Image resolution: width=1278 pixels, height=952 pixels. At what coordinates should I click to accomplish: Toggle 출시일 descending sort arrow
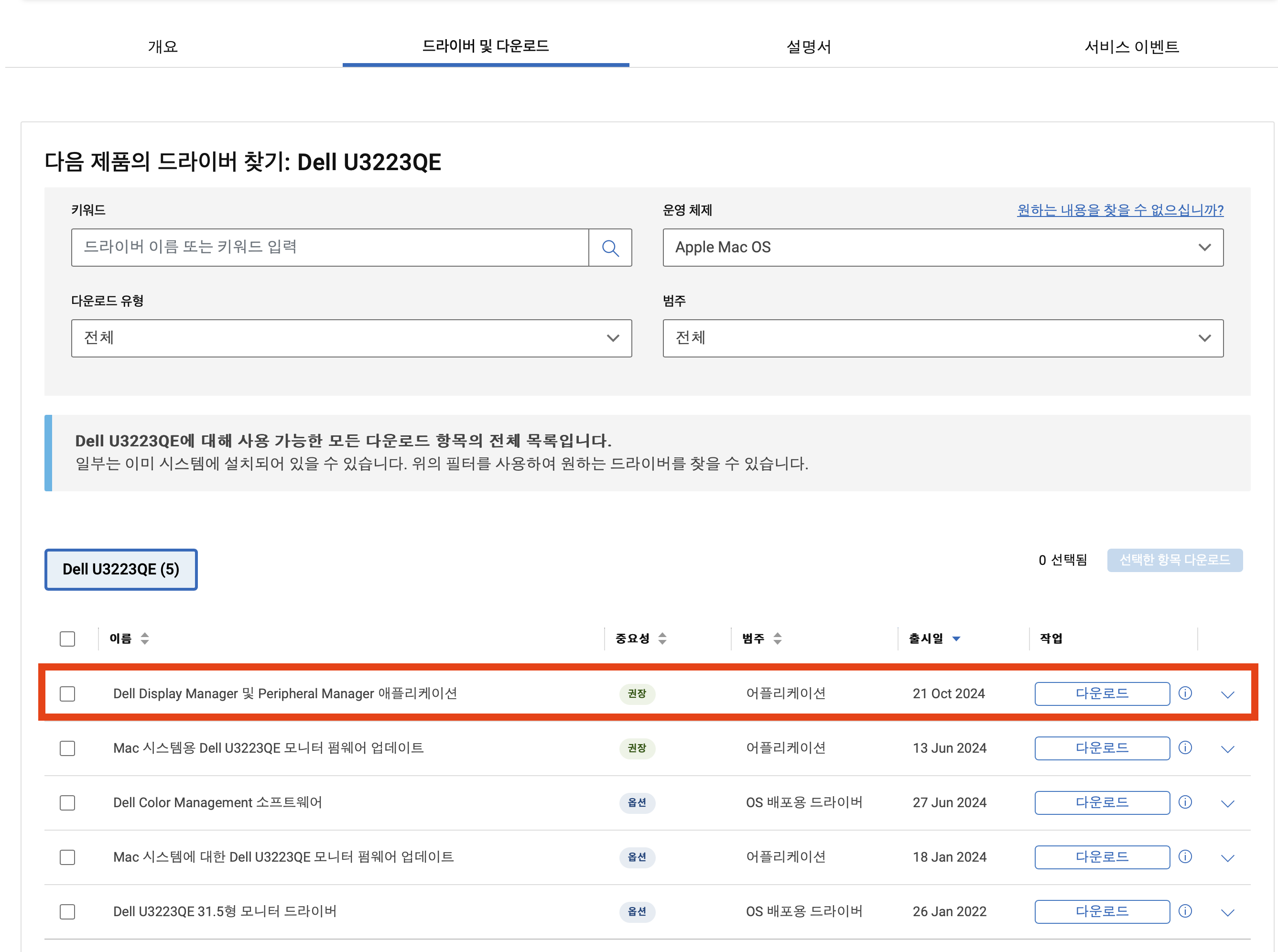click(956, 638)
